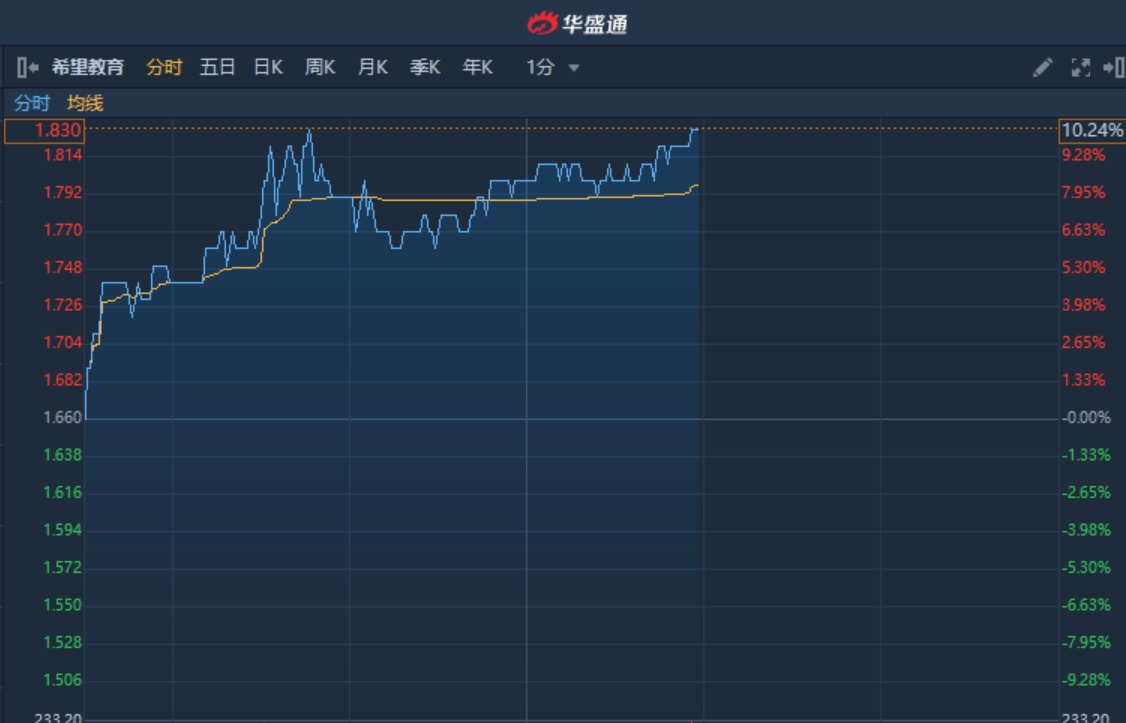Image resolution: width=1126 pixels, height=723 pixels.
Task: Expand chart to fullscreen
Action: point(1080,68)
